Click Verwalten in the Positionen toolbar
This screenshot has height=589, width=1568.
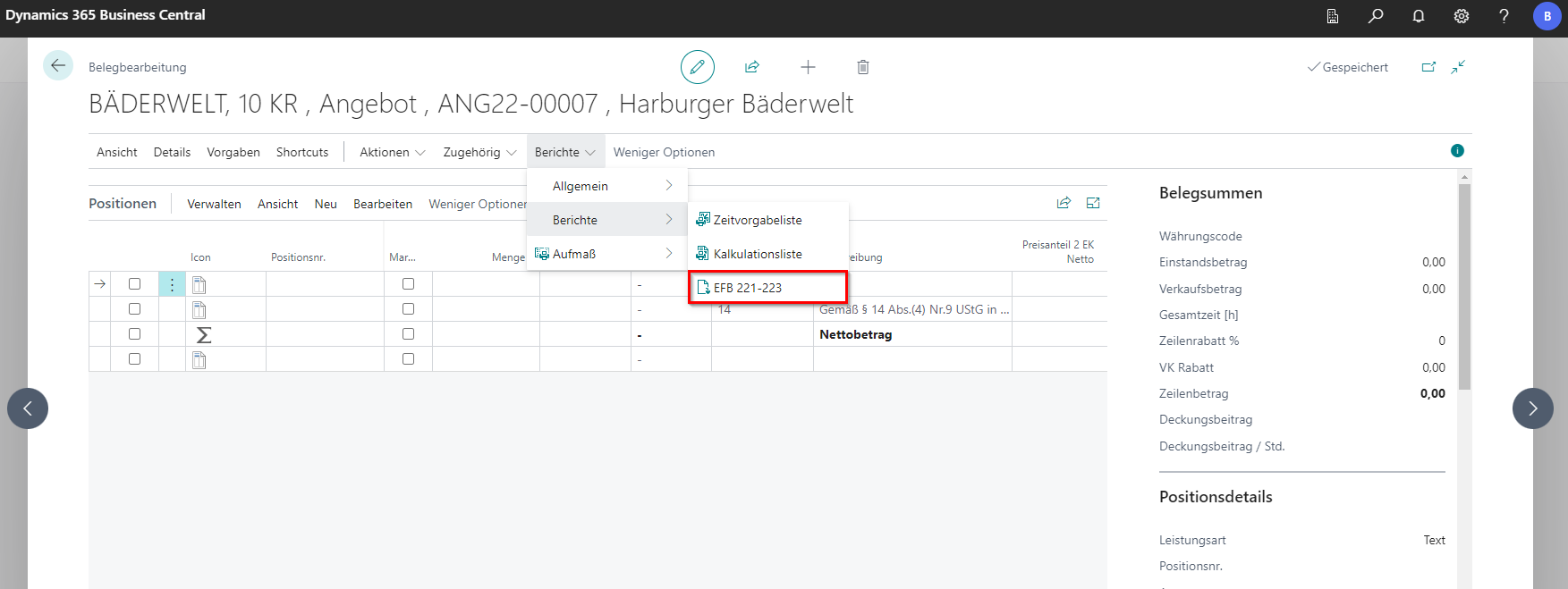pyautogui.click(x=214, y=204)
